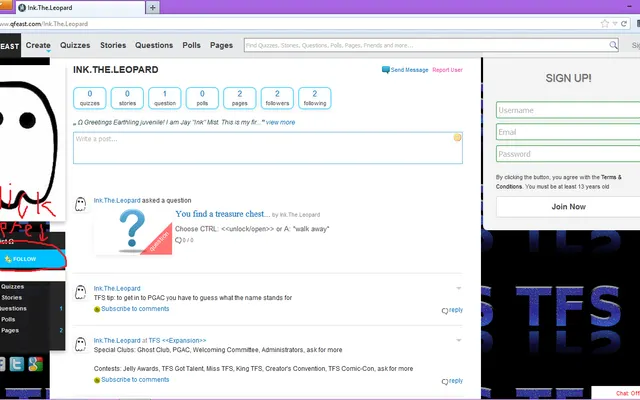
Task: Click the Username input field
Action: coord(568,110)
